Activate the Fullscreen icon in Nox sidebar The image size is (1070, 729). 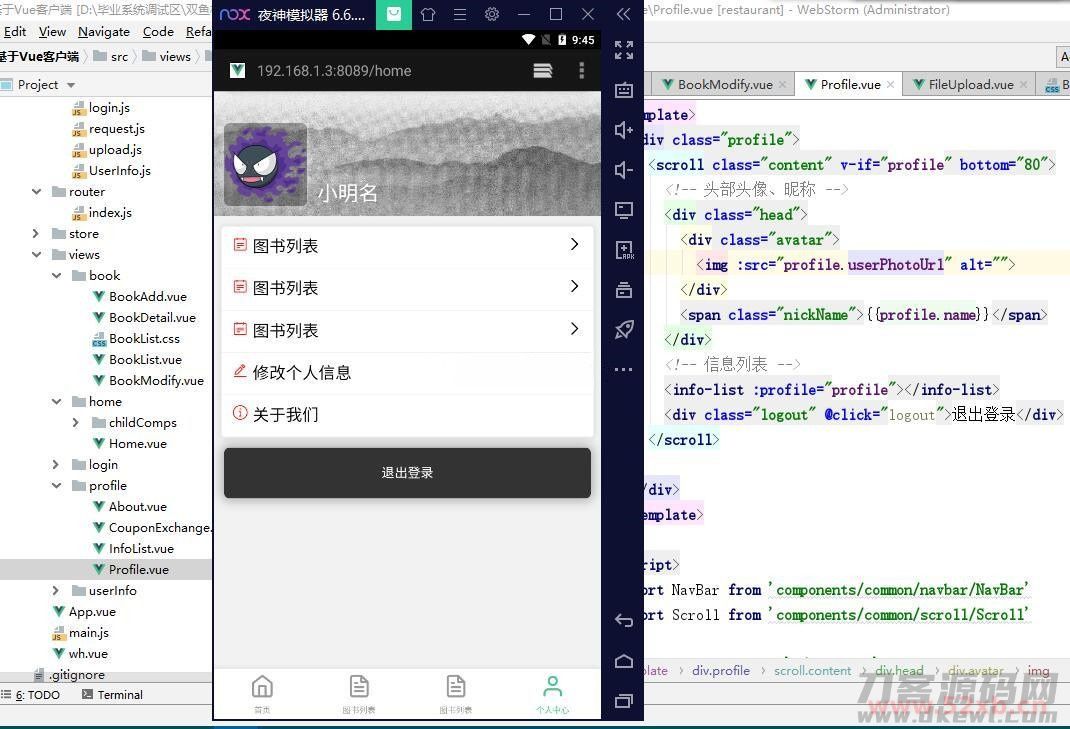[624, 50]
